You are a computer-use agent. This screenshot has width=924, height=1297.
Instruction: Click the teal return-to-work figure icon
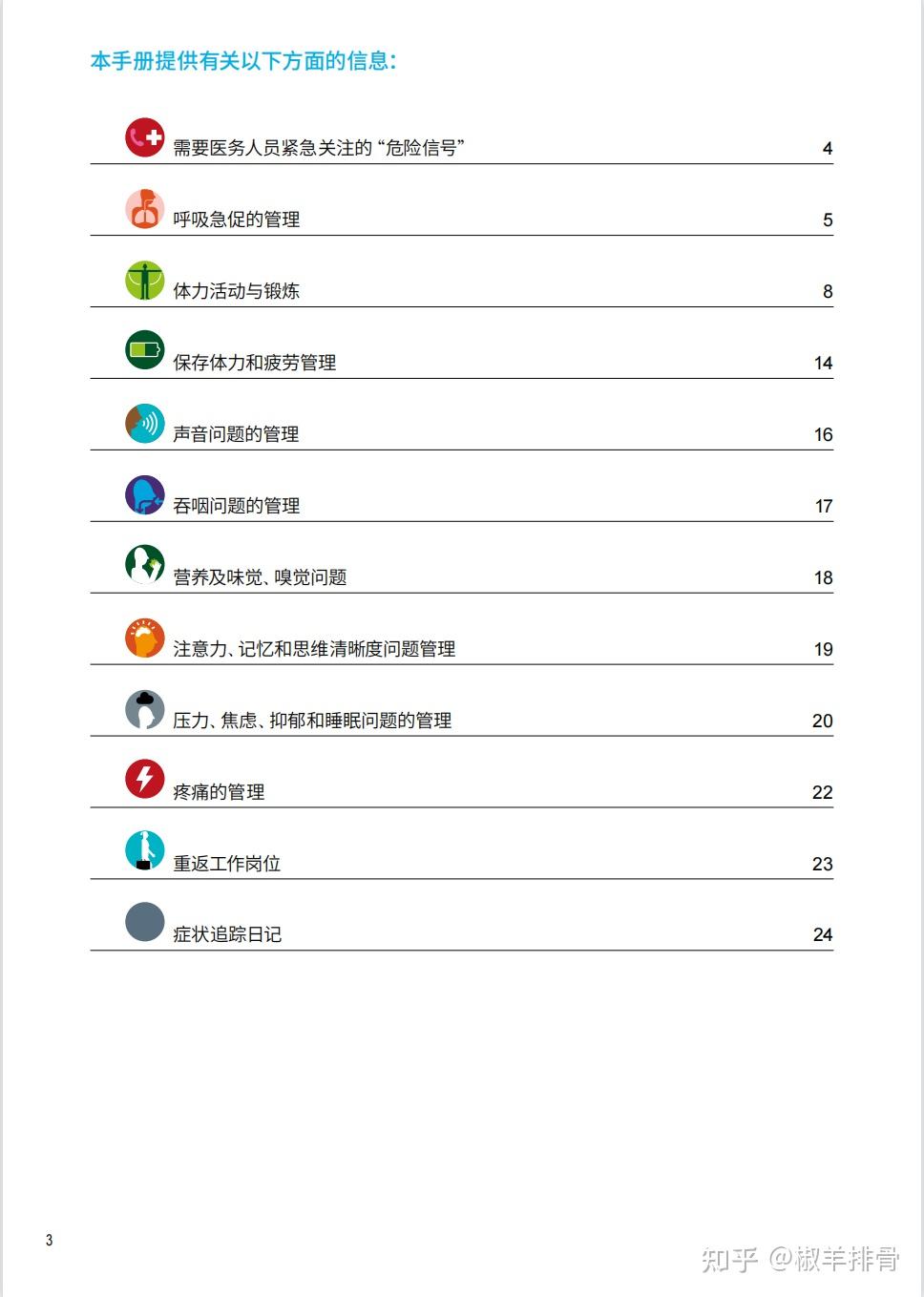[x=145, y=850]
